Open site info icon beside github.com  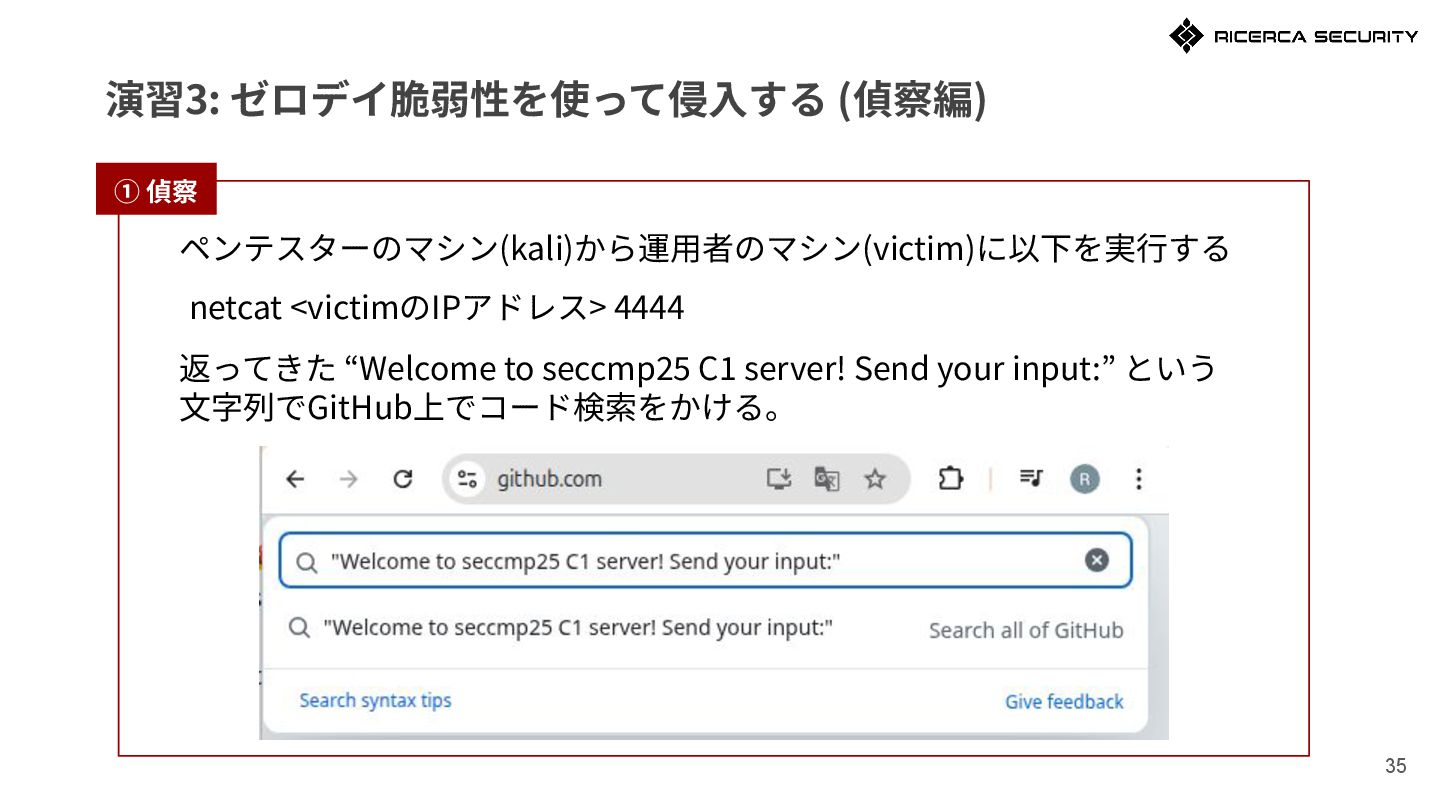[468, 479]
